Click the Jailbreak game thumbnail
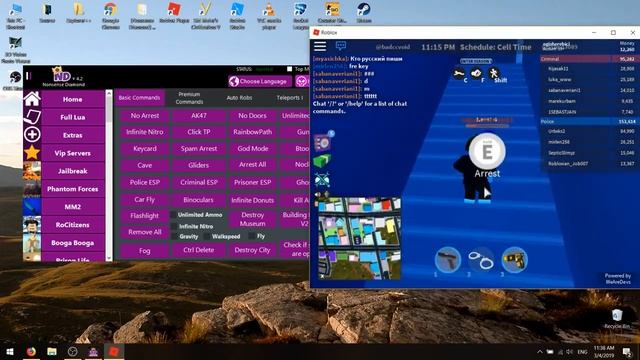 coord(32,171)
